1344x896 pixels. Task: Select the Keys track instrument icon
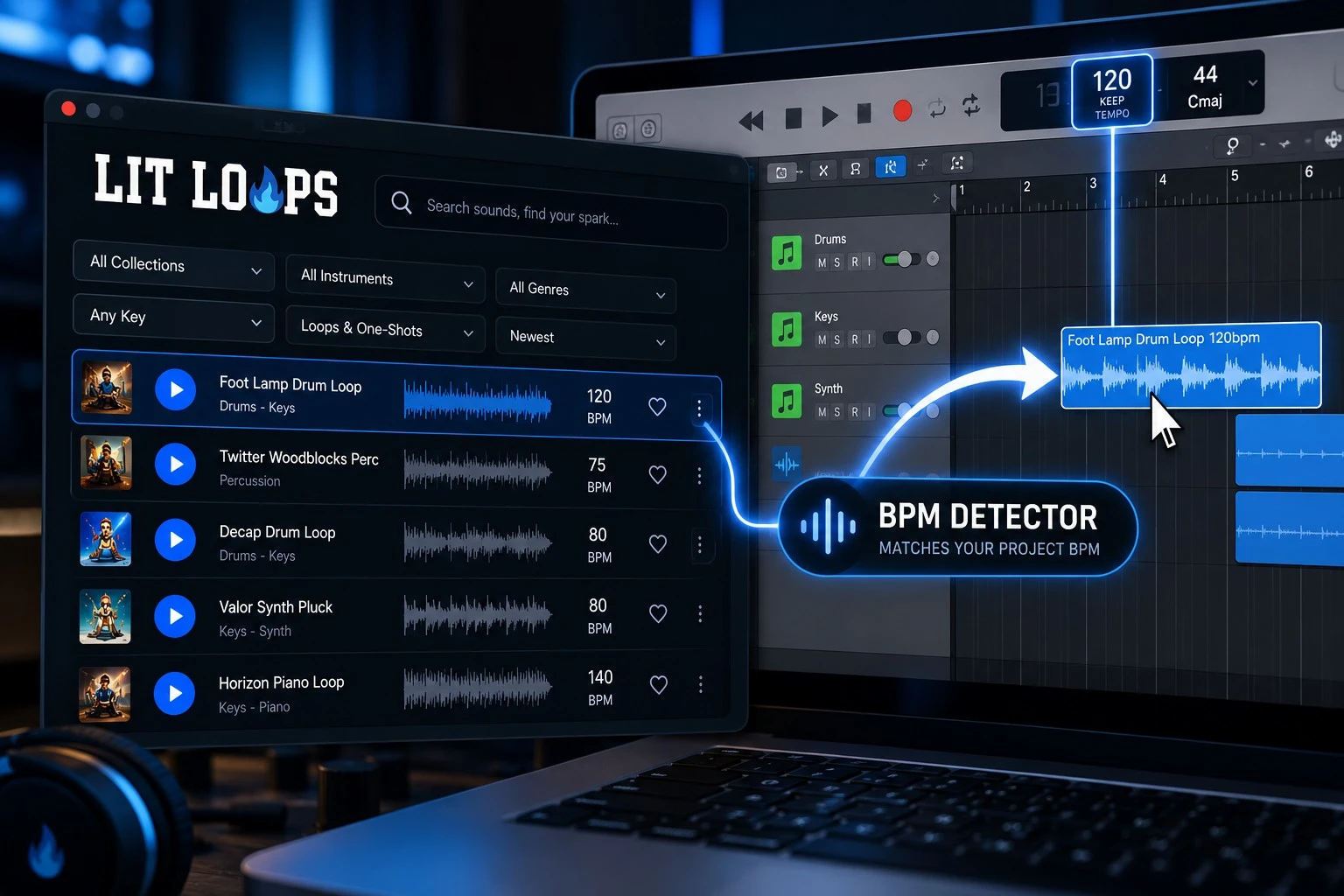[x=787, y=330]
